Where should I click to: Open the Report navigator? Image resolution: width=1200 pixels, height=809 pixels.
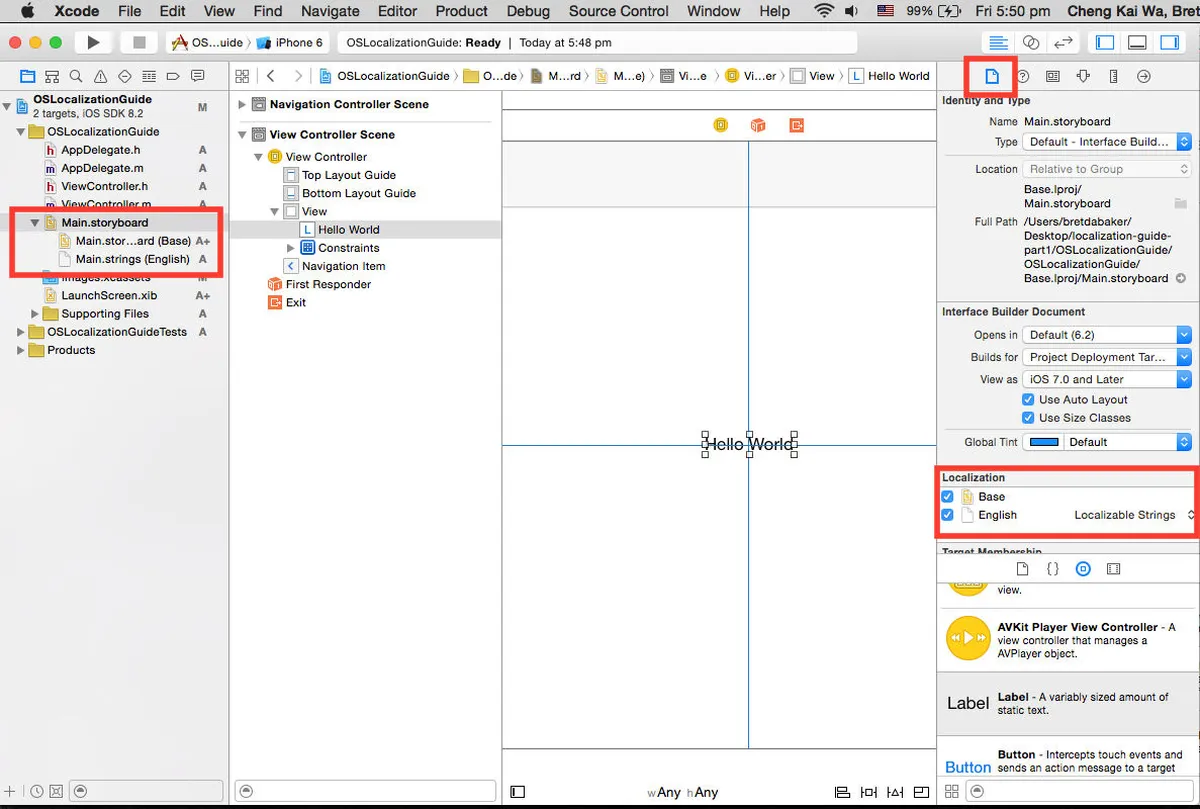[x=198, y=76]
